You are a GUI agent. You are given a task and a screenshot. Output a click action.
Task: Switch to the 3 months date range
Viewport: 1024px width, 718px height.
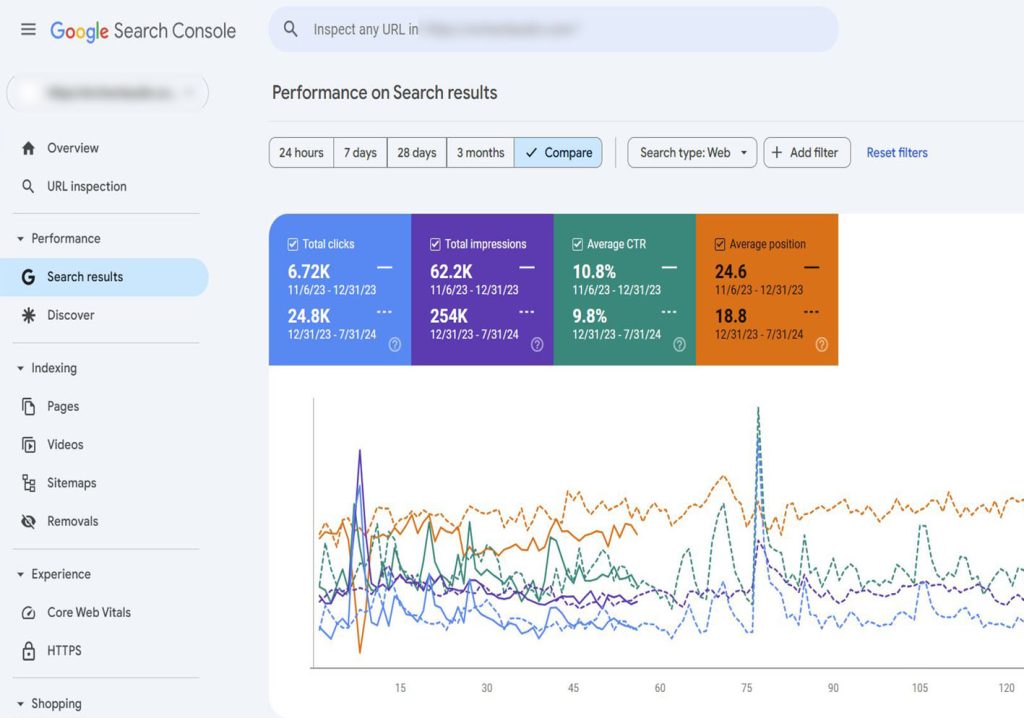[479, 152]
